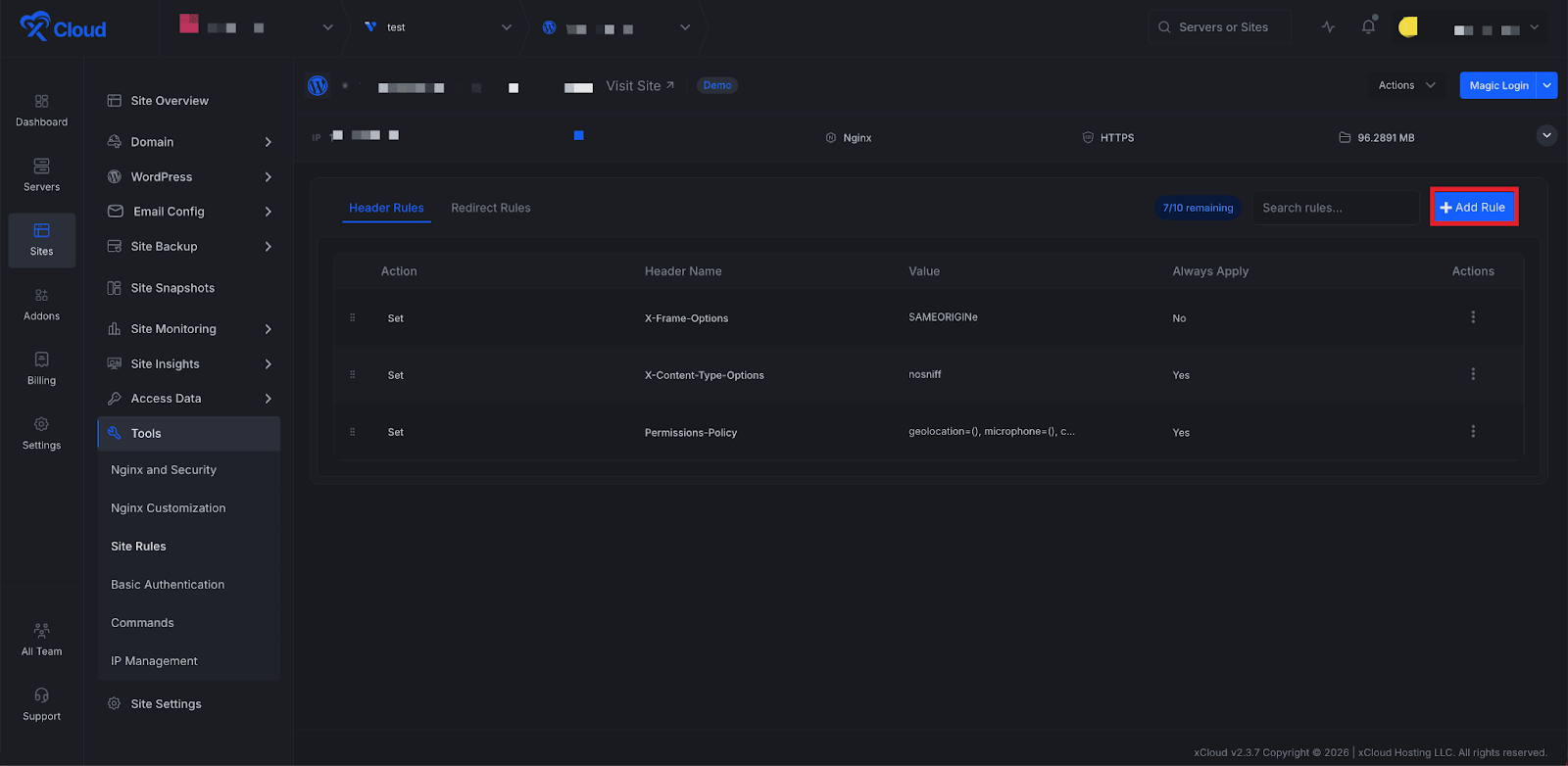
Task: Focus the Search rules input field
Action: (x=1334, y=208)
